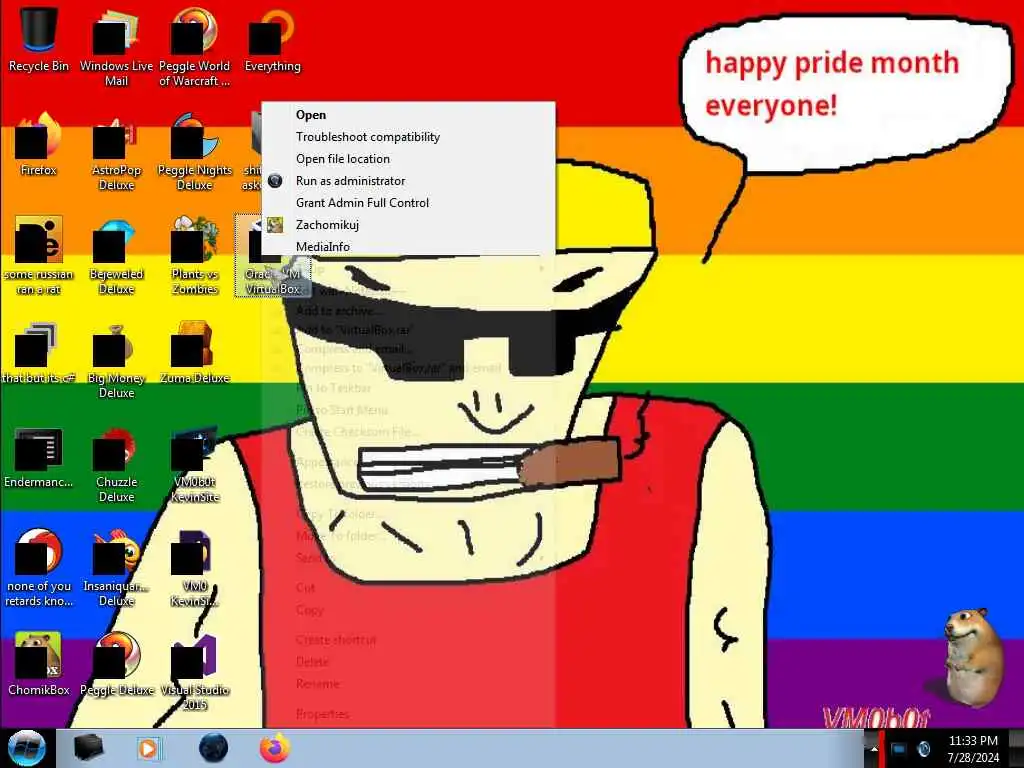Select the 'none of you' desktop icon
The image size is (1024, 768).
coord(39,568)
